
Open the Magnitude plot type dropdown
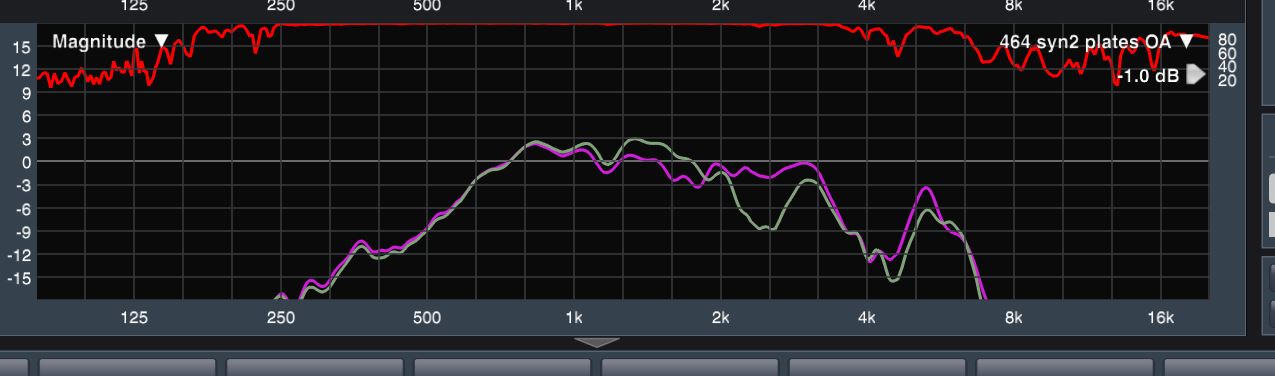pyautogui.click(x=111, y=42)
